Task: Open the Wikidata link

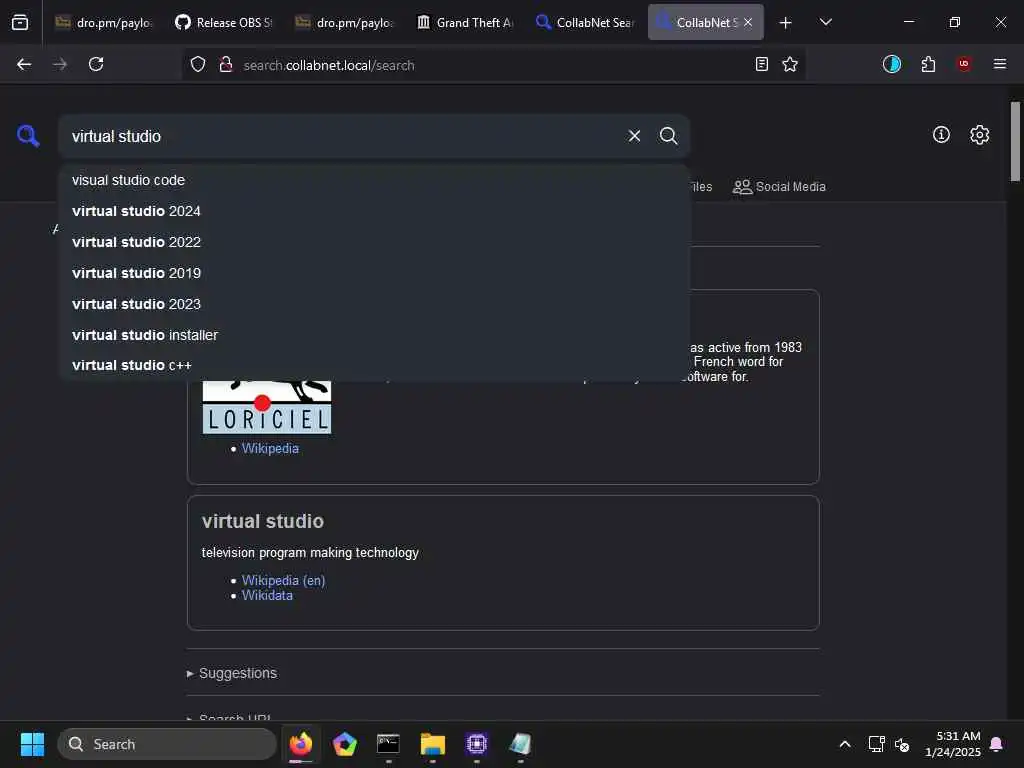Action: pos(267,596)
